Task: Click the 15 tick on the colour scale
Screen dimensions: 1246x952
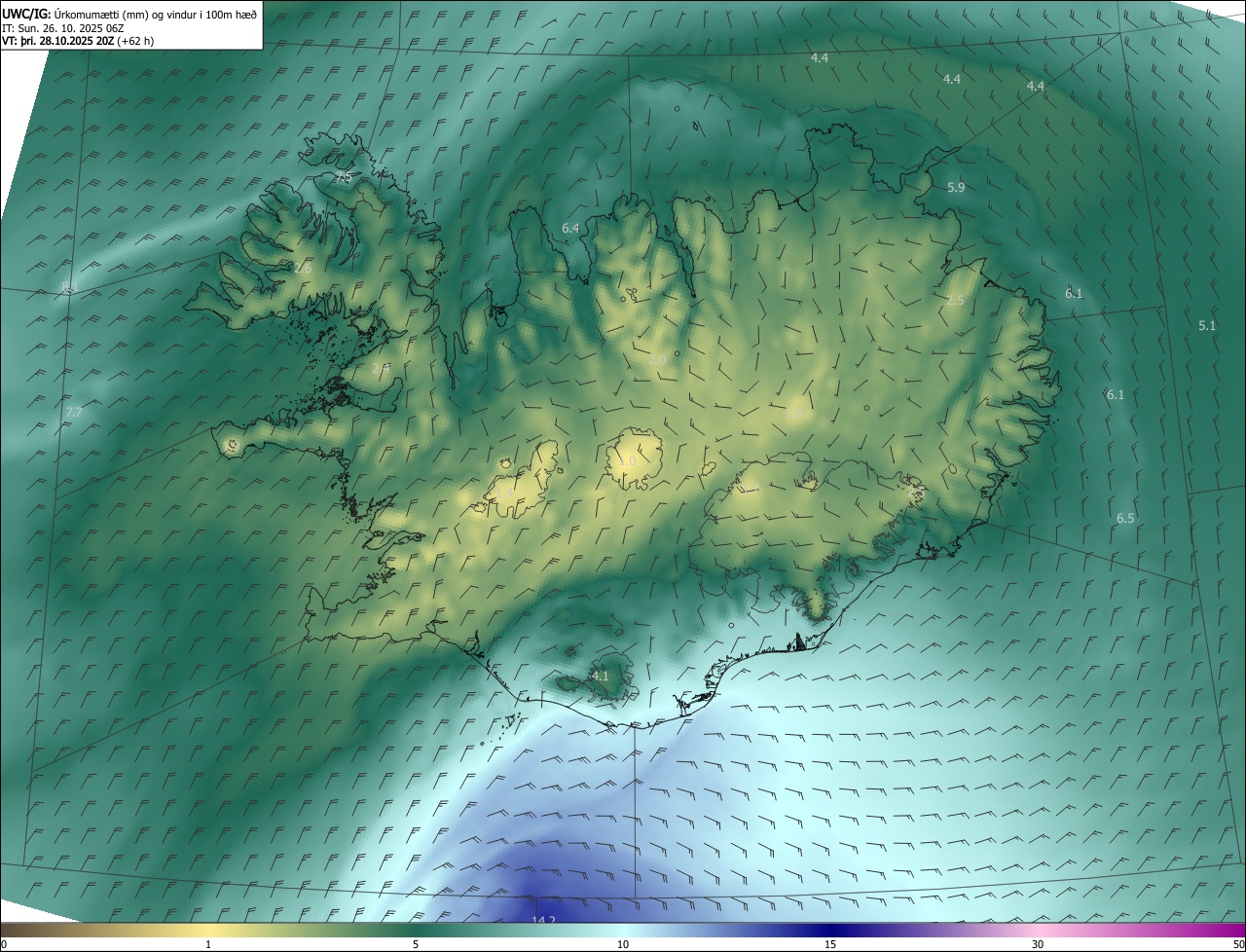Action: coord(830,944)
